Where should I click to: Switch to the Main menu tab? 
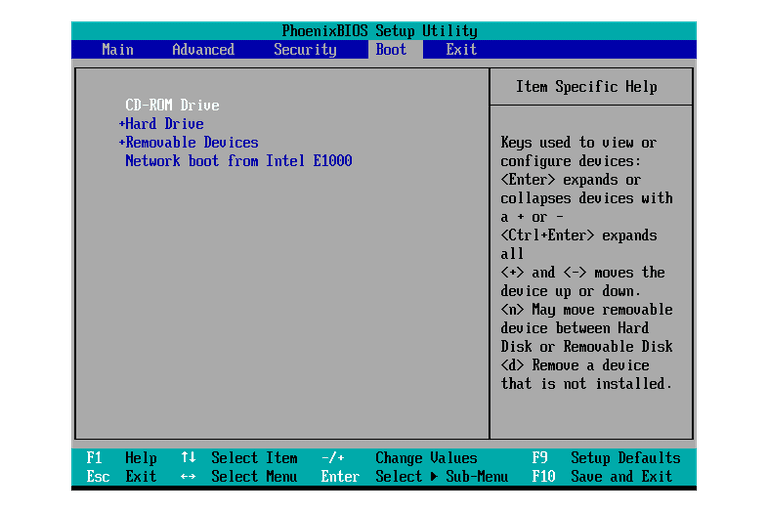point(118,49)
